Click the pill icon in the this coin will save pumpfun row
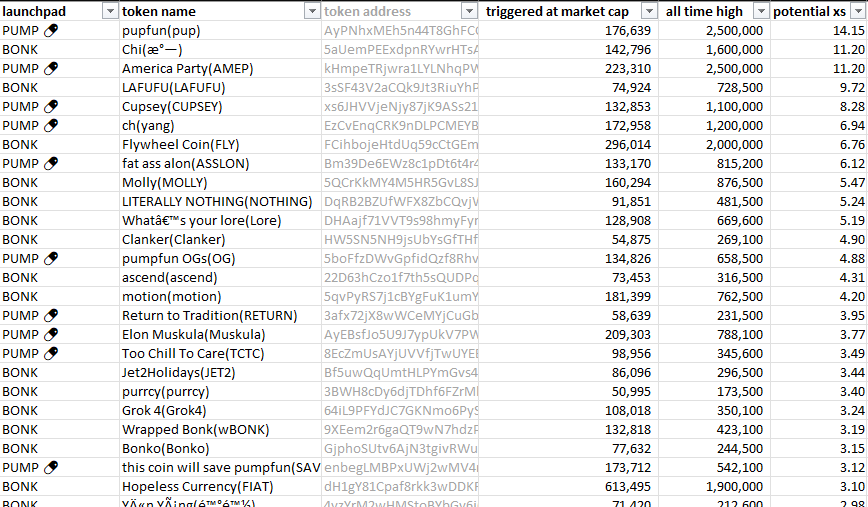This screenshot has width=868, height=507. click(51, 467)
